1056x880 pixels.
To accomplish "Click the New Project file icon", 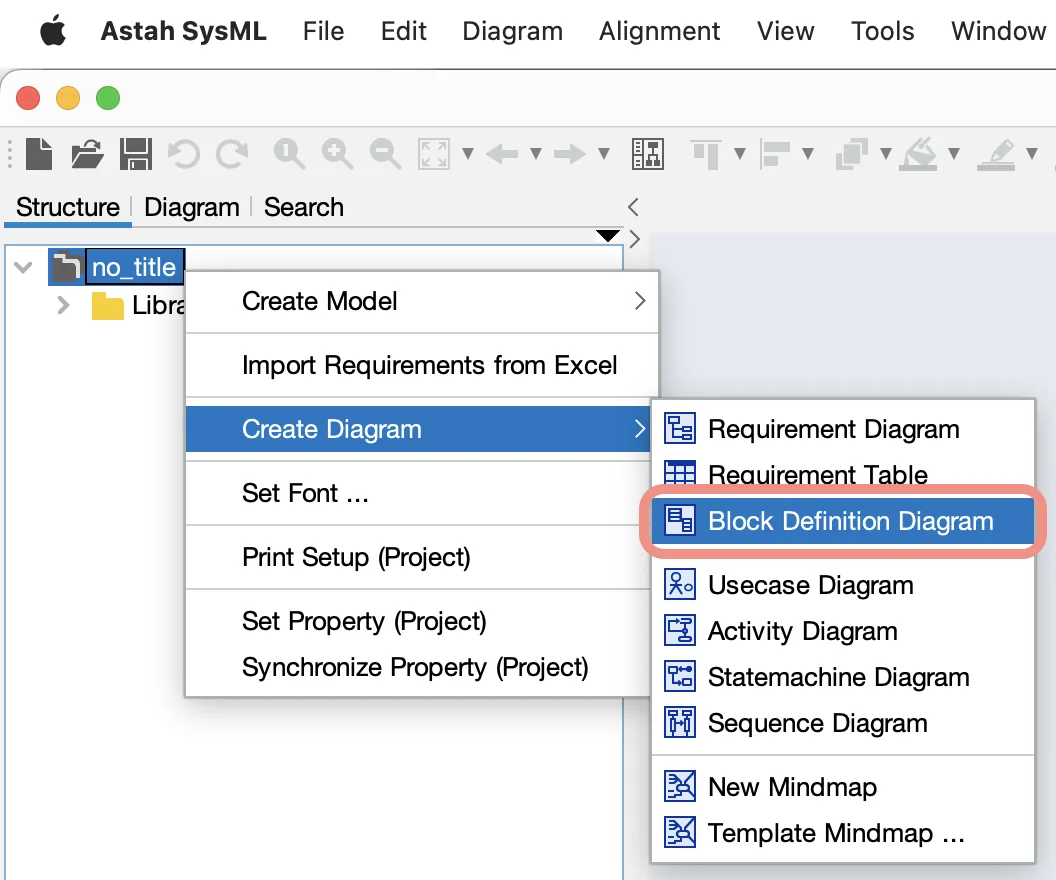I will coord(39,154).
